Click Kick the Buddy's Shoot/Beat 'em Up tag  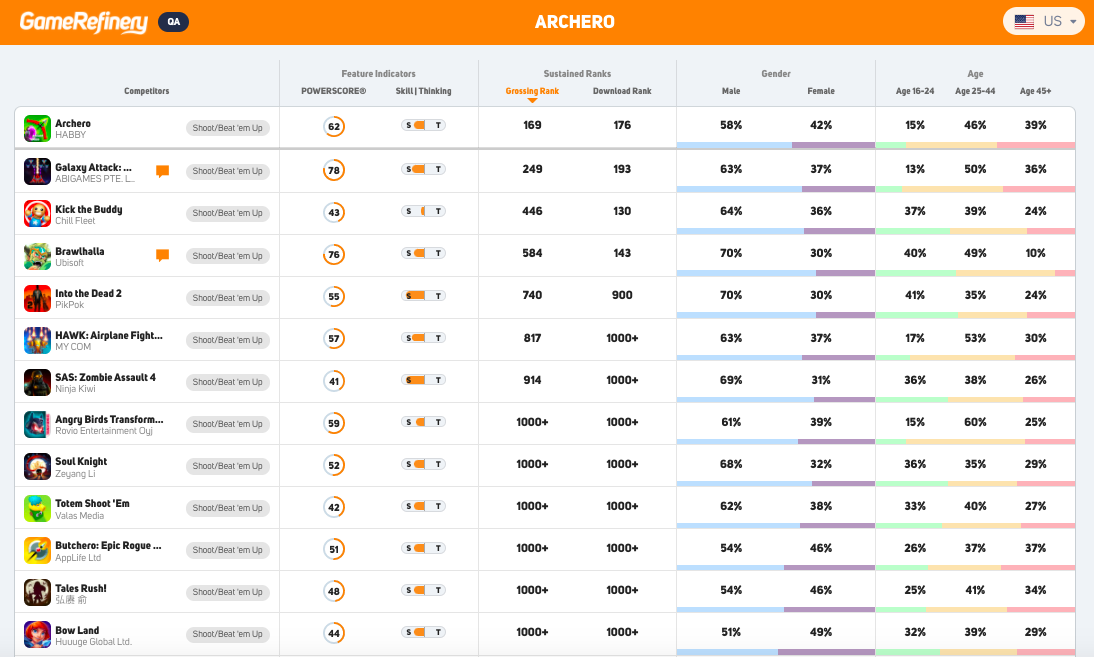(x=227, y=213)
